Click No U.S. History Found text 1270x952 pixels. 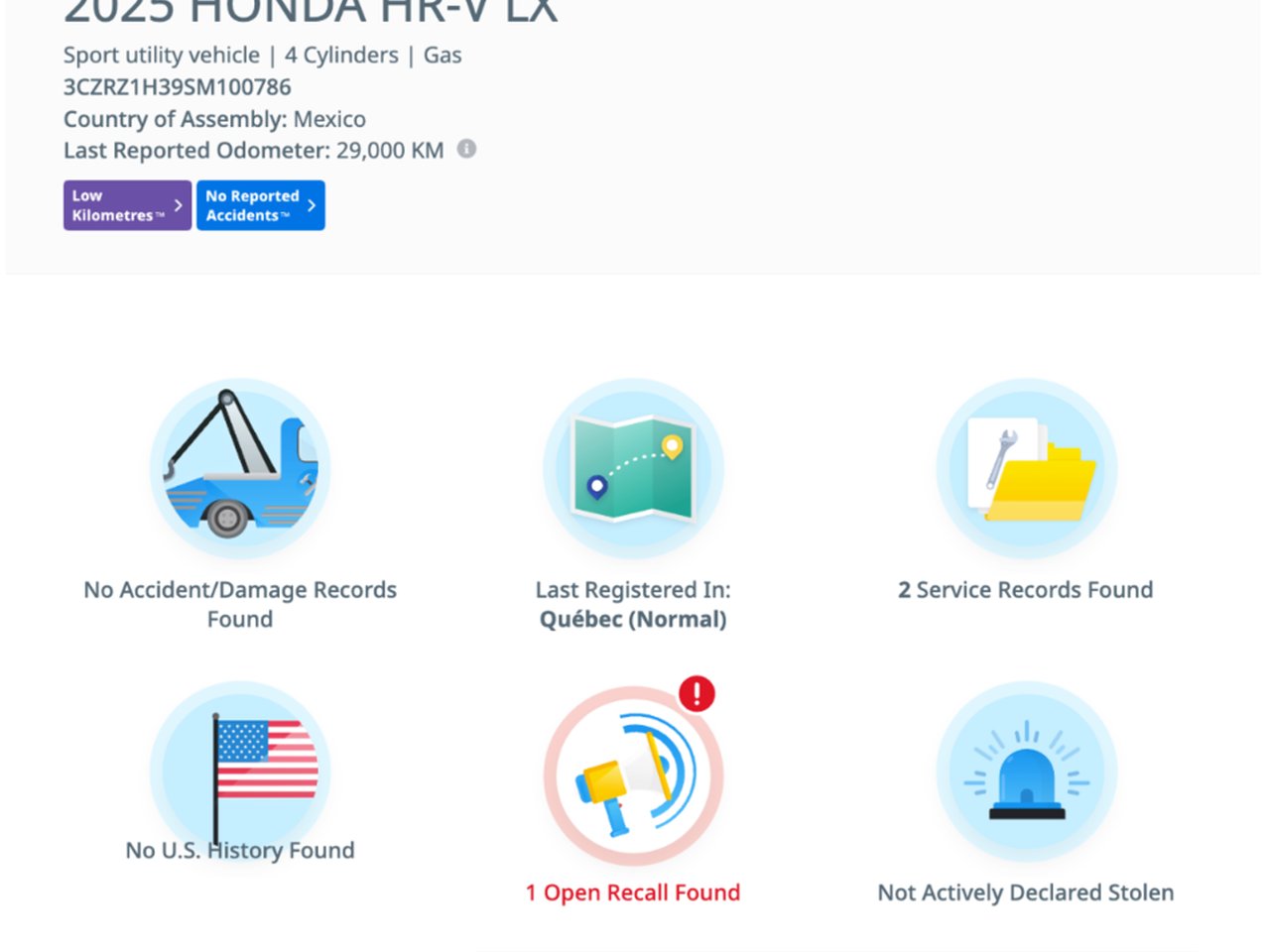coord(240,850)
